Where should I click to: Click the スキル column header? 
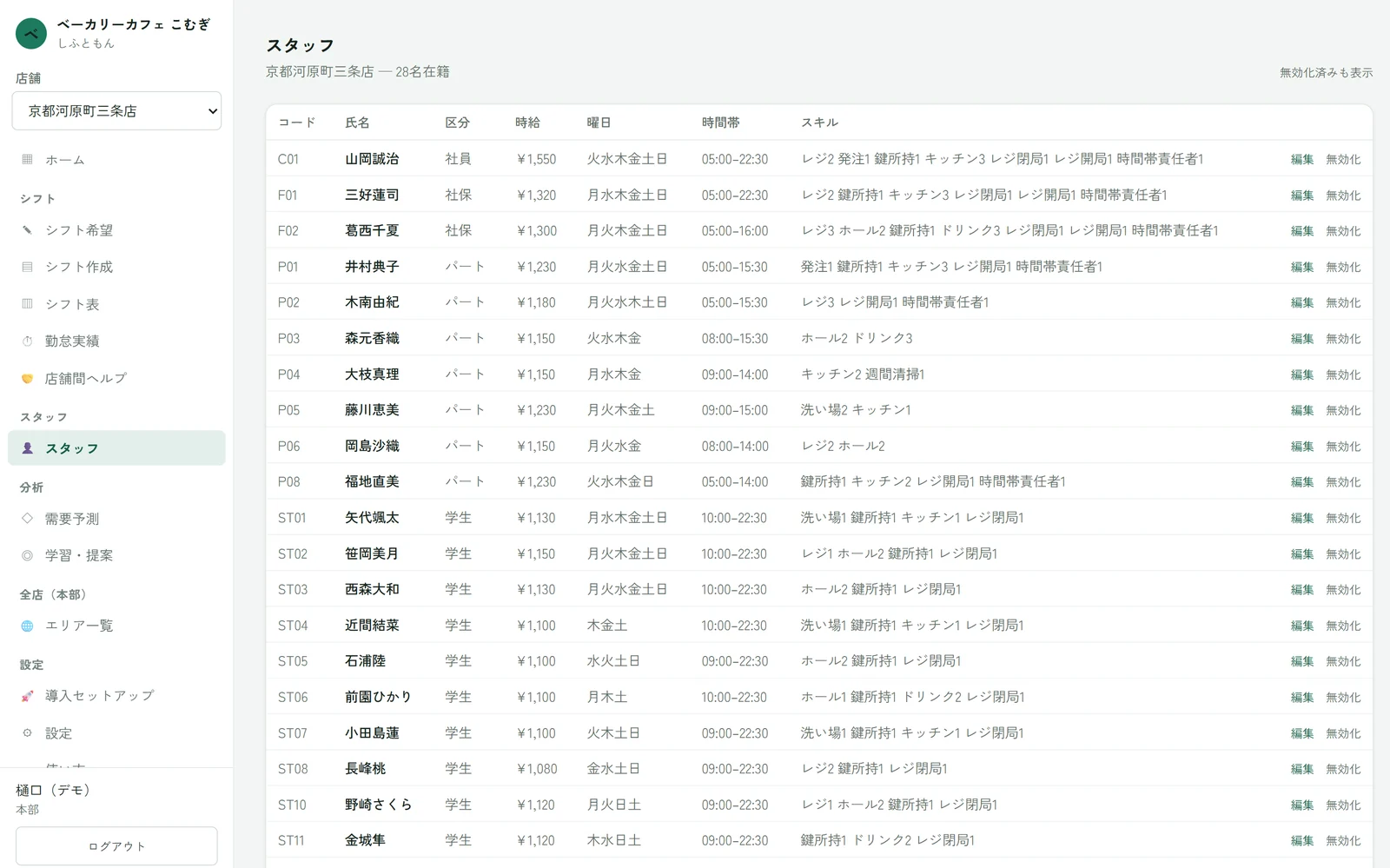(x=819, y=123)
